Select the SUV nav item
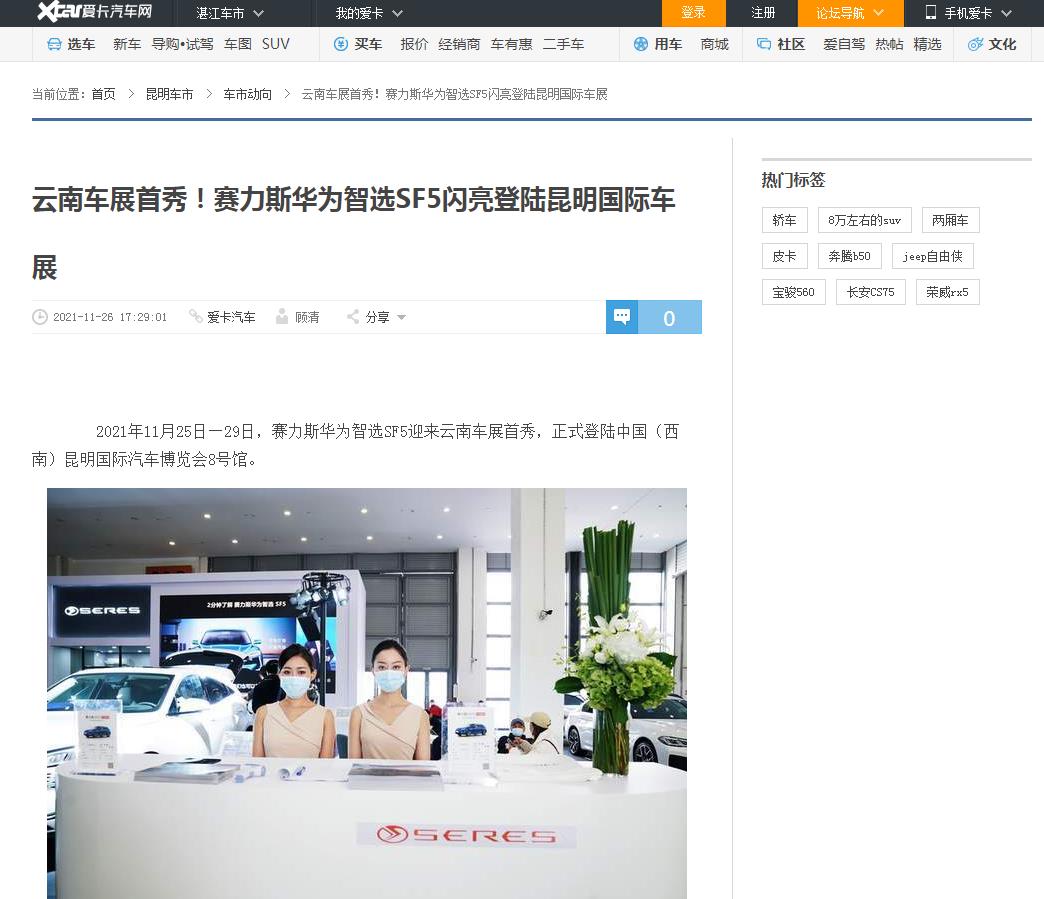The height and width of the screenshot is (899, 1044). click(276, 45)
